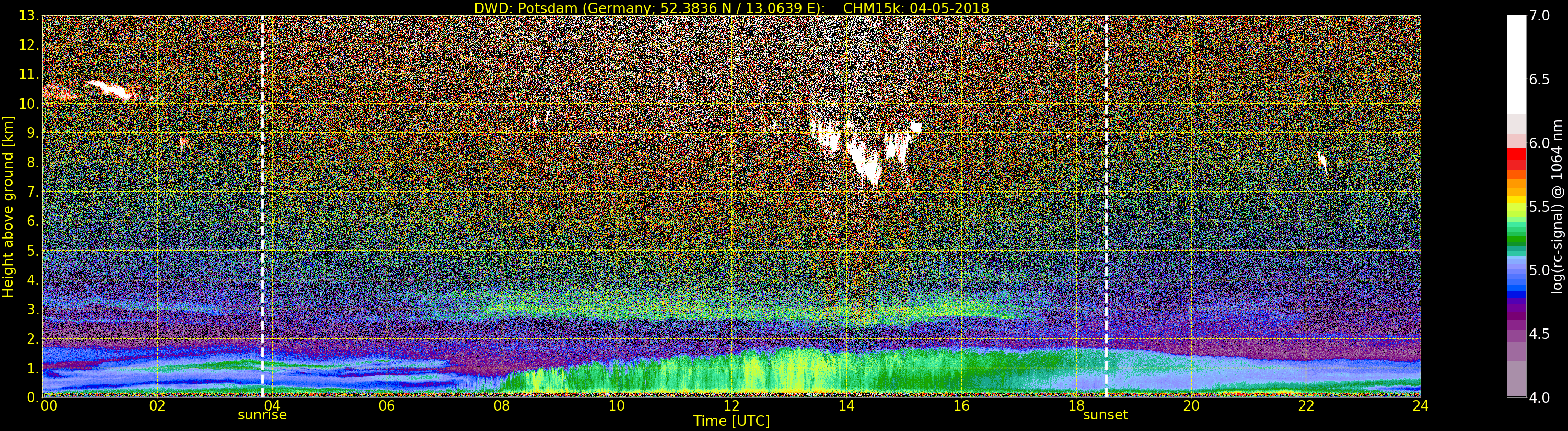Click the '4.' height axis tick label
The width and height of the screenshot is (1568, 431).
tap(33, 280)
